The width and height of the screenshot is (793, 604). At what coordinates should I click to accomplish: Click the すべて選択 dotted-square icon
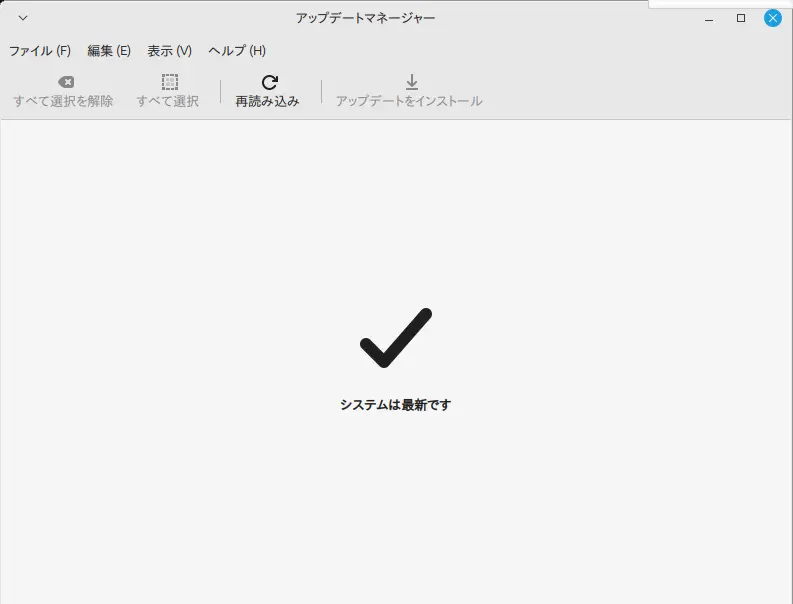[x=169, y=82]
